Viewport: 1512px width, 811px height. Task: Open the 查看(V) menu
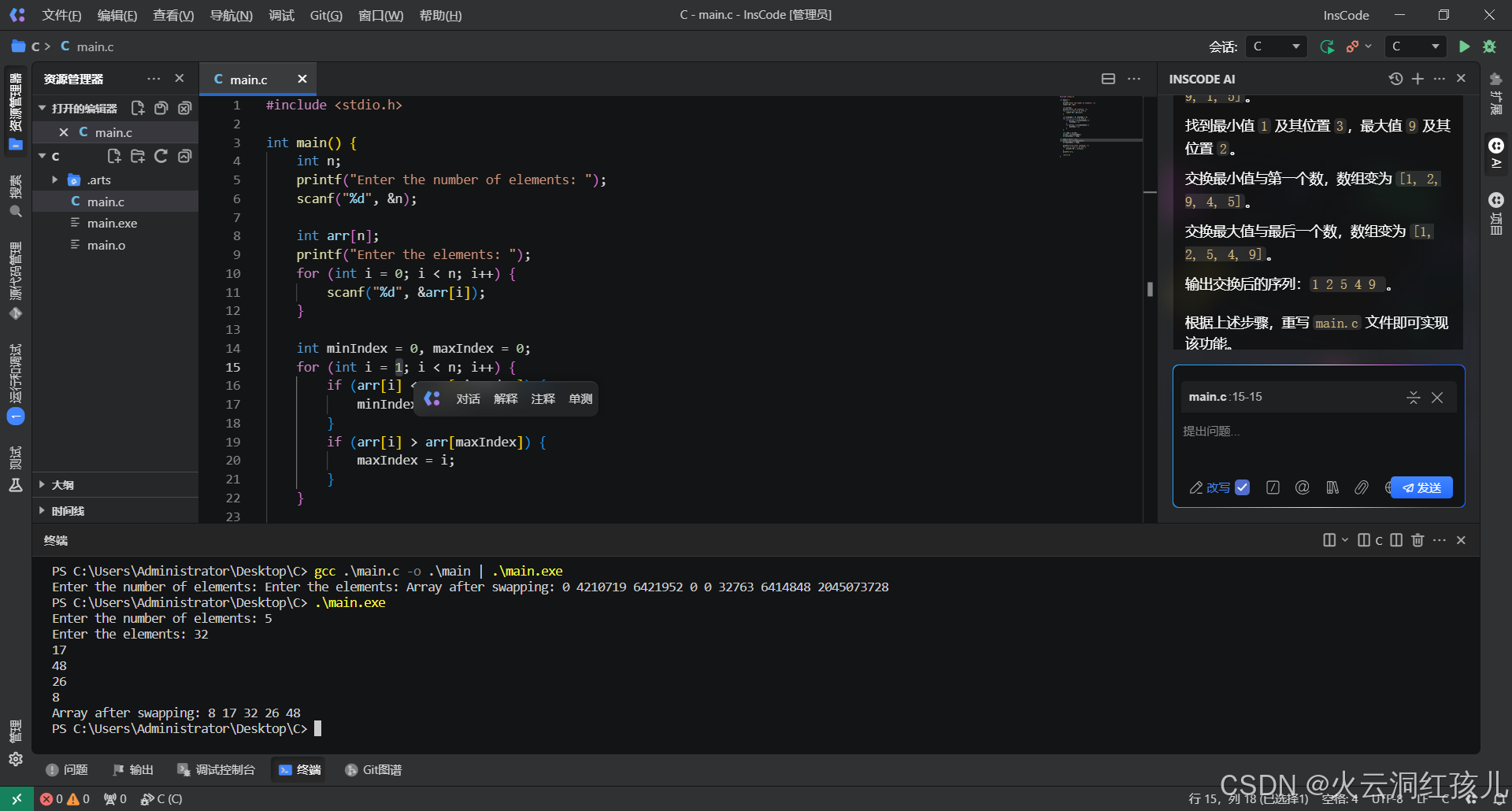173,15
